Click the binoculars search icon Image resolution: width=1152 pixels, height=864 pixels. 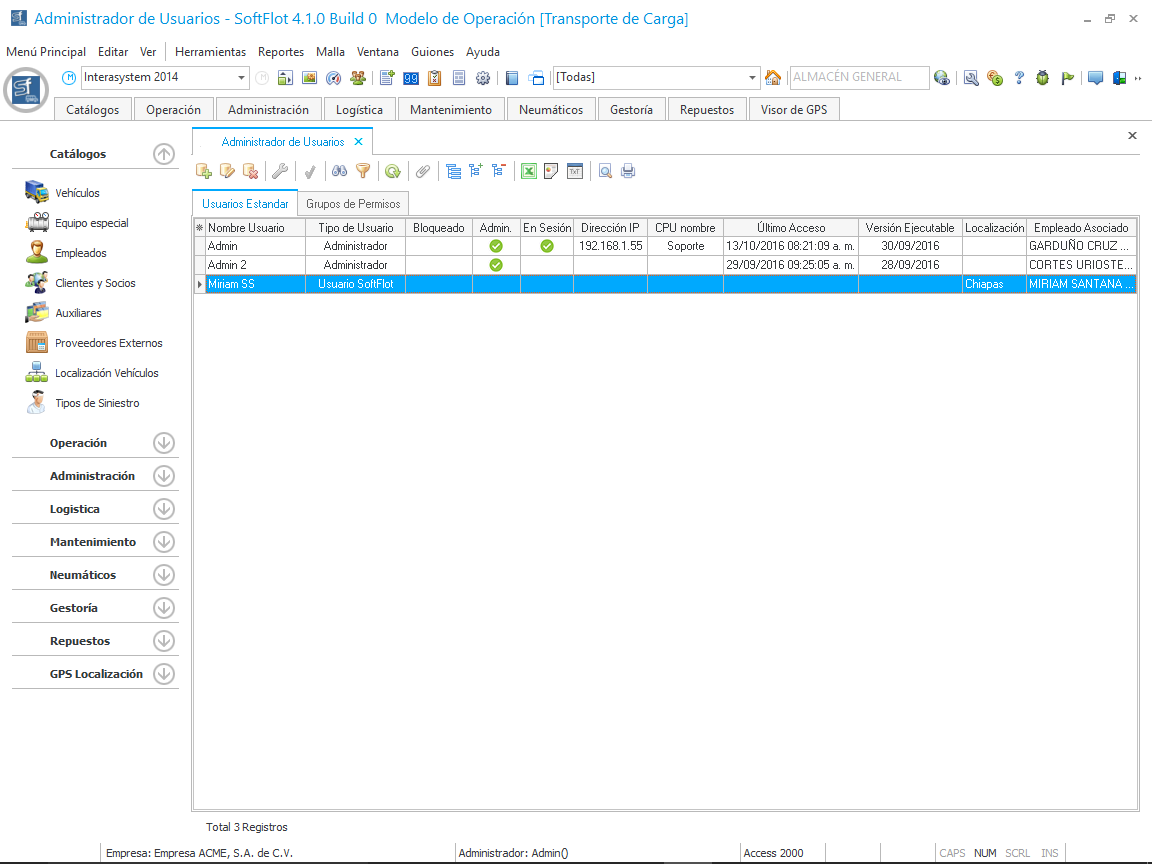point(340,171)
